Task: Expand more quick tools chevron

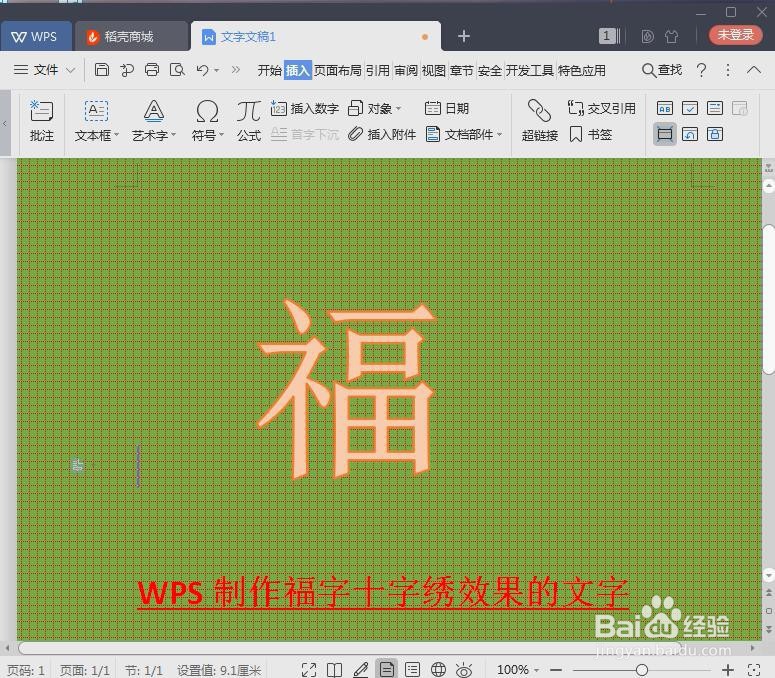Action: (x=236, y=70)
